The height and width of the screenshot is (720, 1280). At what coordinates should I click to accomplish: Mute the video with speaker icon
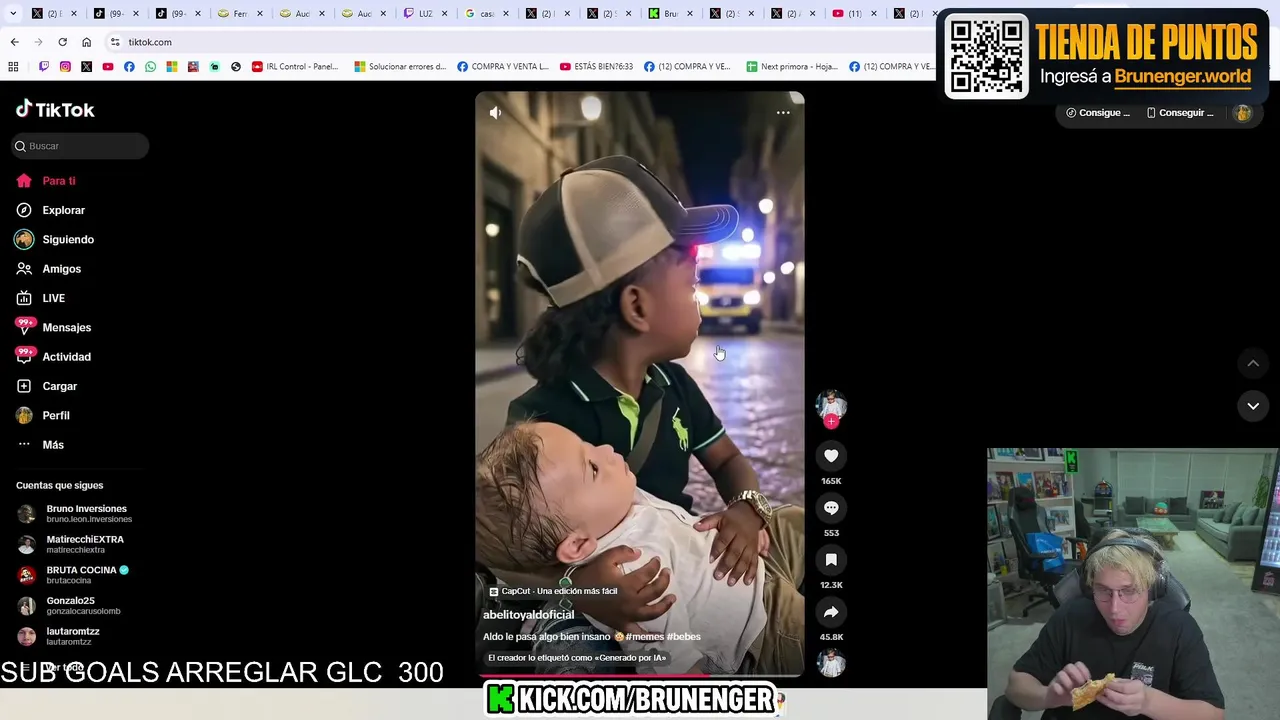(495, 113)
